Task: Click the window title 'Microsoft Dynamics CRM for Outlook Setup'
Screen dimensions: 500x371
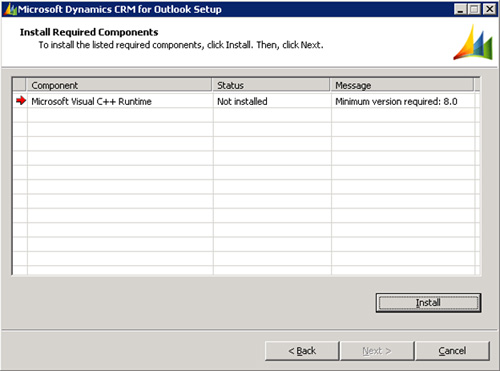Action: (x=120, y=9)
